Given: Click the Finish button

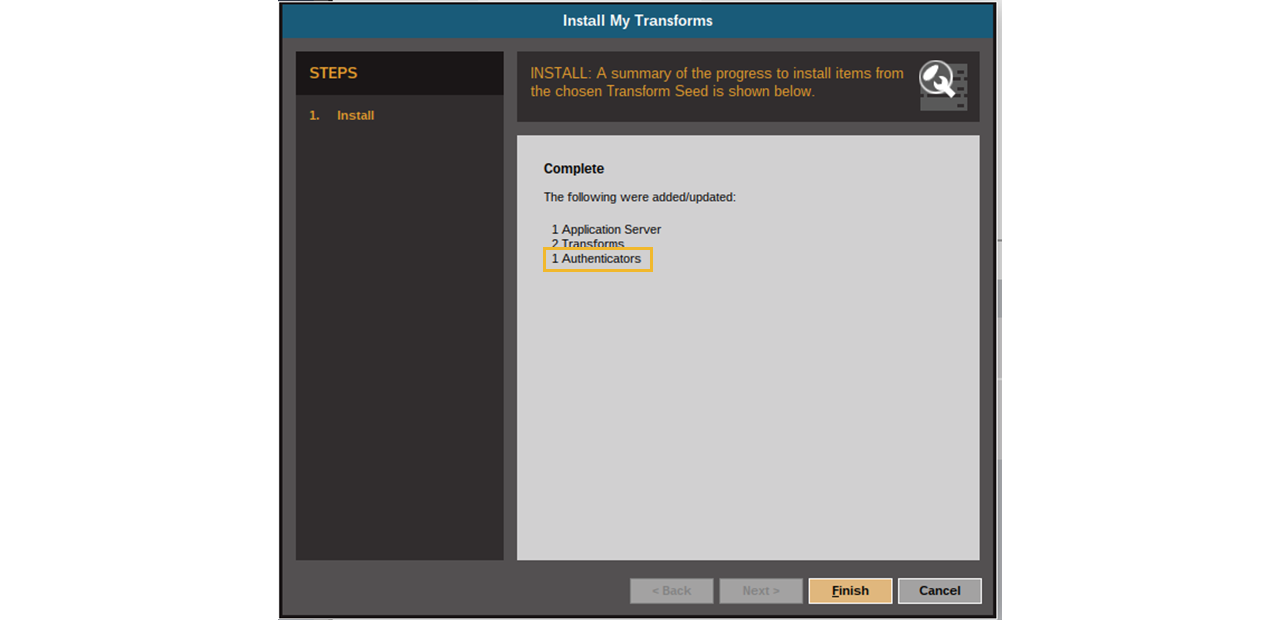Looking at the screenshot, I should click(x=850, y=591).
